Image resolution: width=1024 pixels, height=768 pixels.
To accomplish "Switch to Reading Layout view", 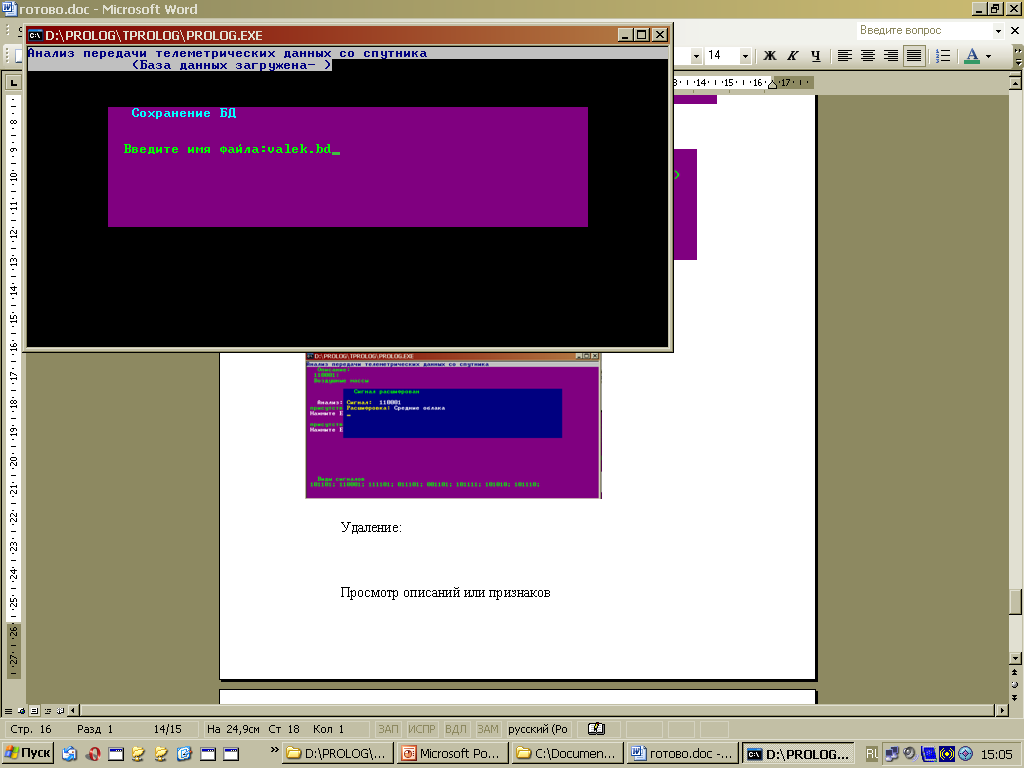I will tap(61, 711).
